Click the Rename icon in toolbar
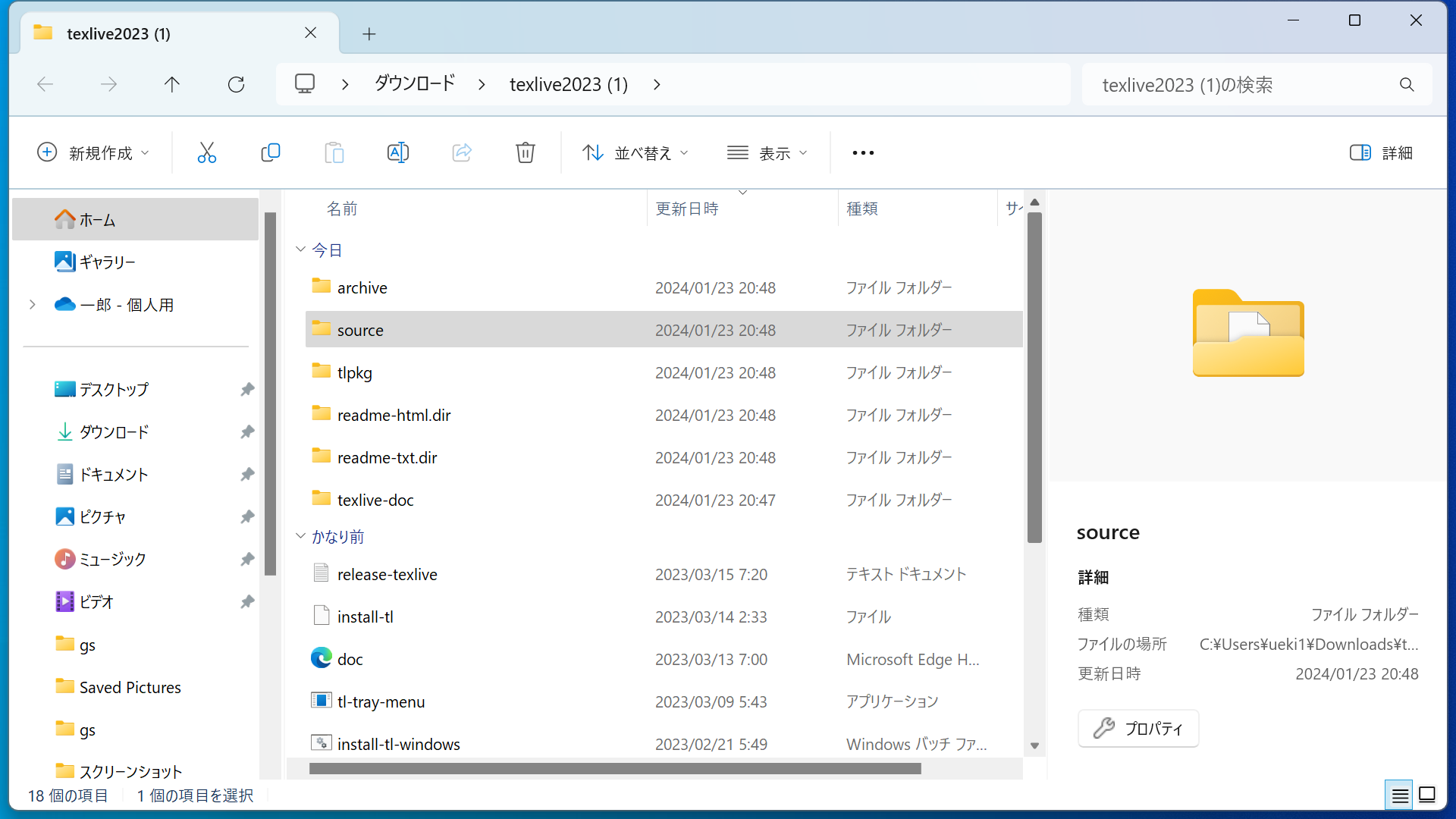This screenshot has height=819, width=1456. pyautogui.click(x=397, y=152)
